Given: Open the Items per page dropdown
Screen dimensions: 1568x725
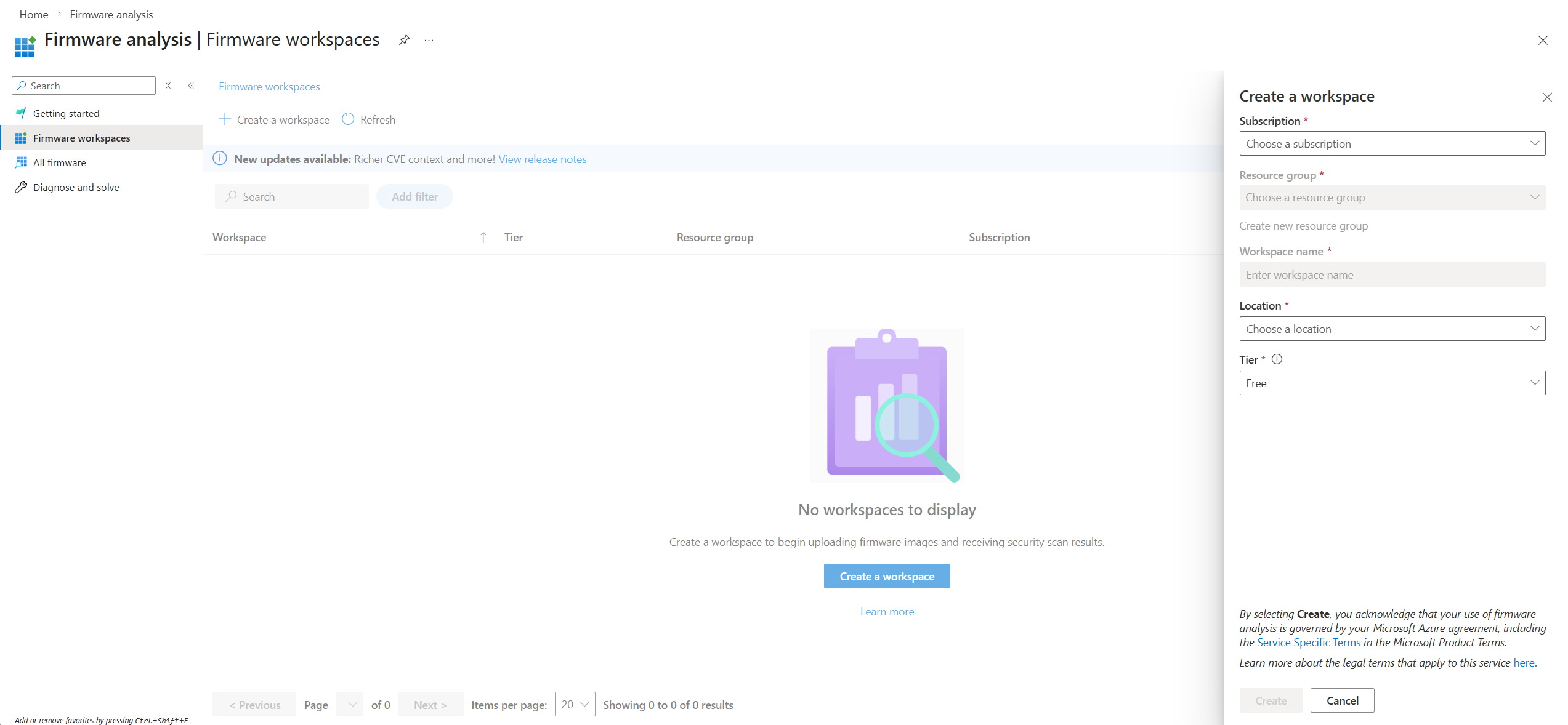Looking at the screenshot, I should (x=575, y=705).
